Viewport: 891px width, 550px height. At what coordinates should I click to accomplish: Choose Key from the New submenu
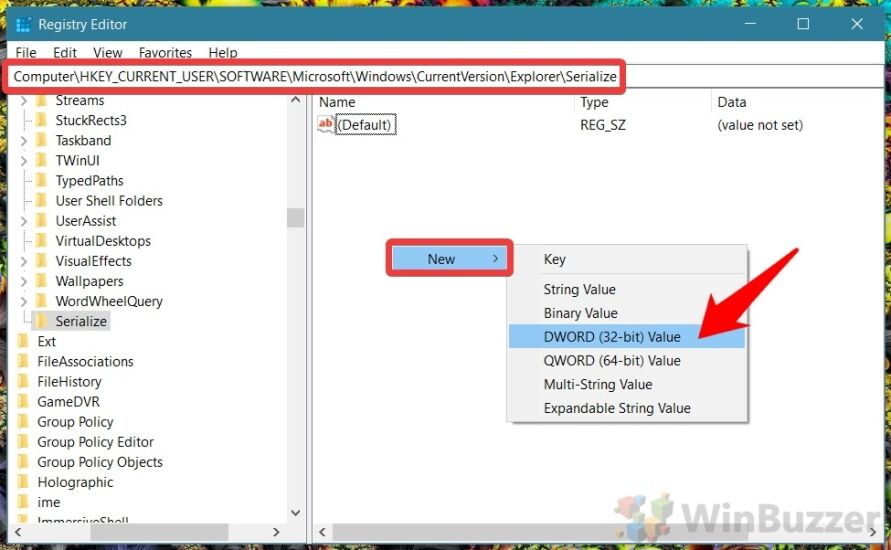(x=627, y=260)
